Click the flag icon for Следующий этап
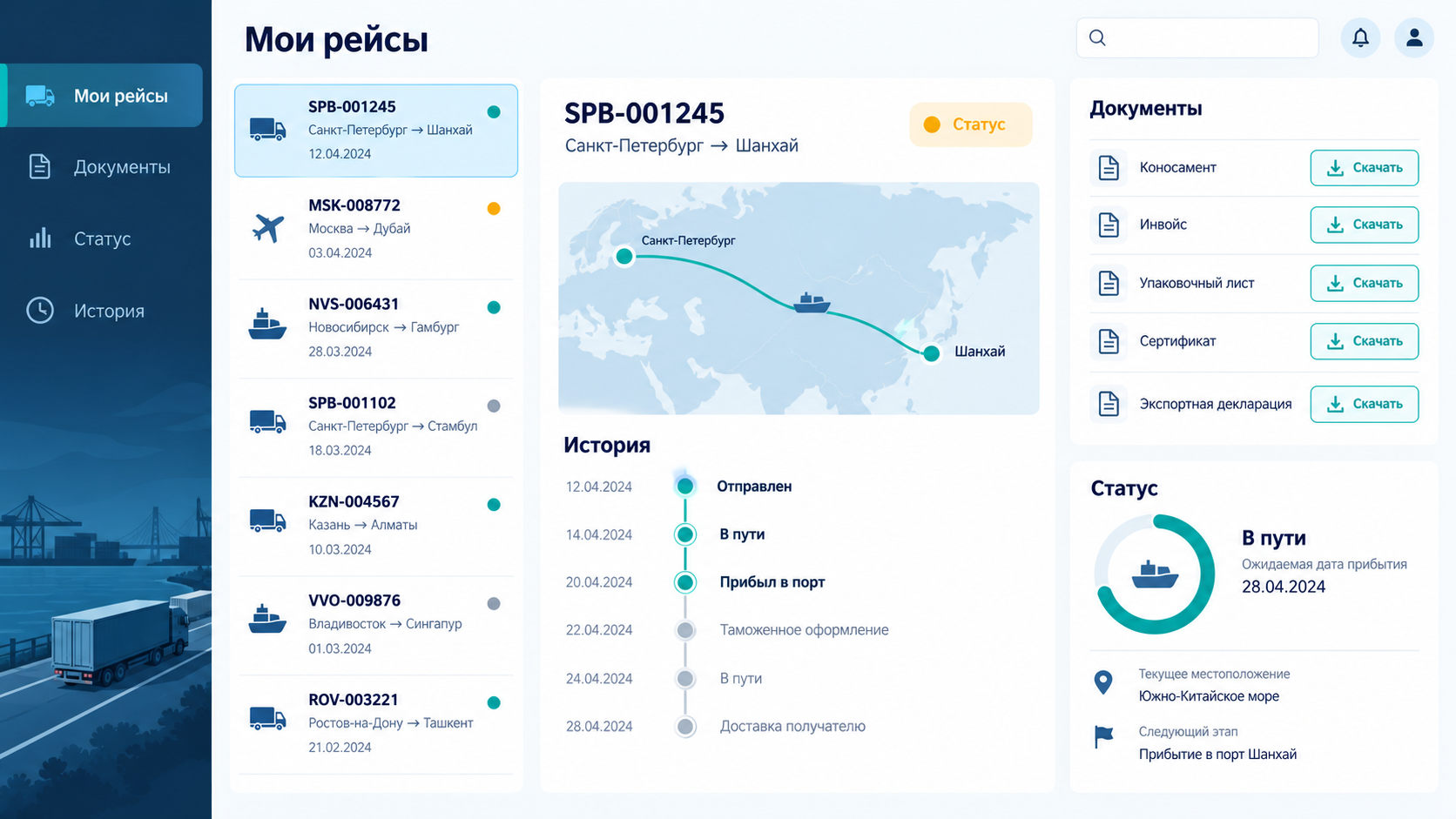1456x819 pixels. (1103, 737)
